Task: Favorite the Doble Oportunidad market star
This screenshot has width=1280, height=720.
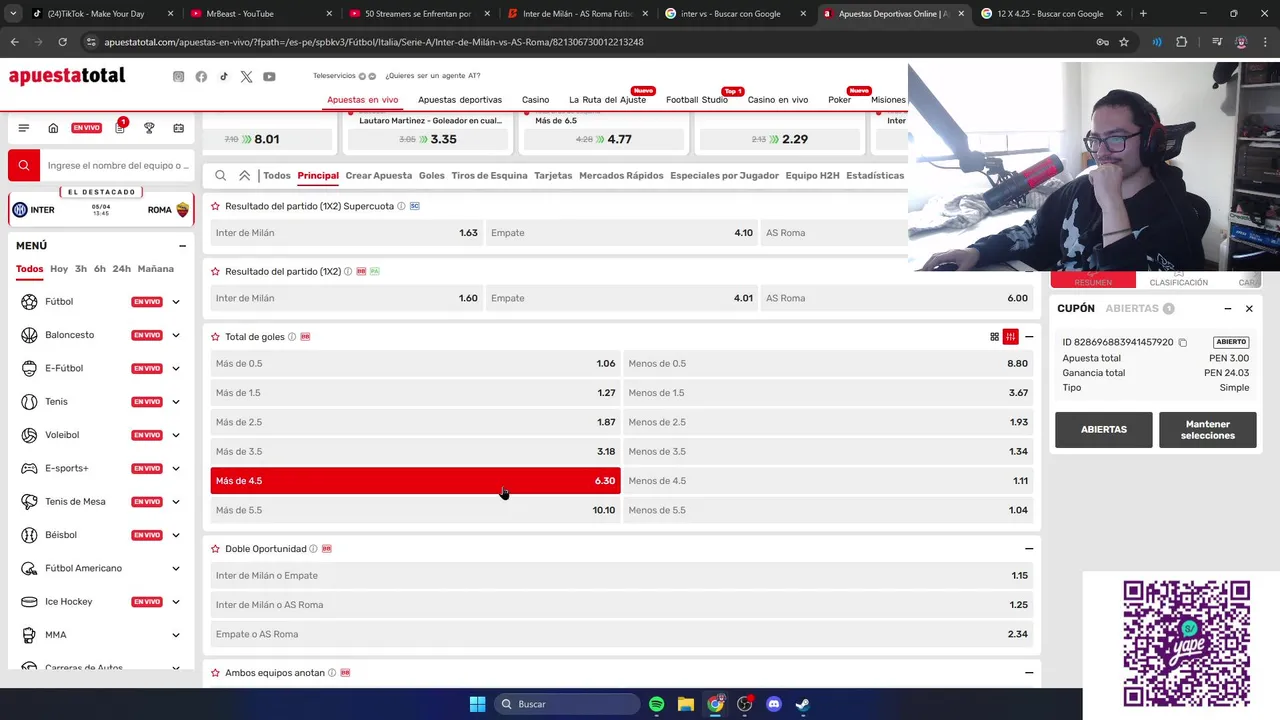Action: pos(215,549)
